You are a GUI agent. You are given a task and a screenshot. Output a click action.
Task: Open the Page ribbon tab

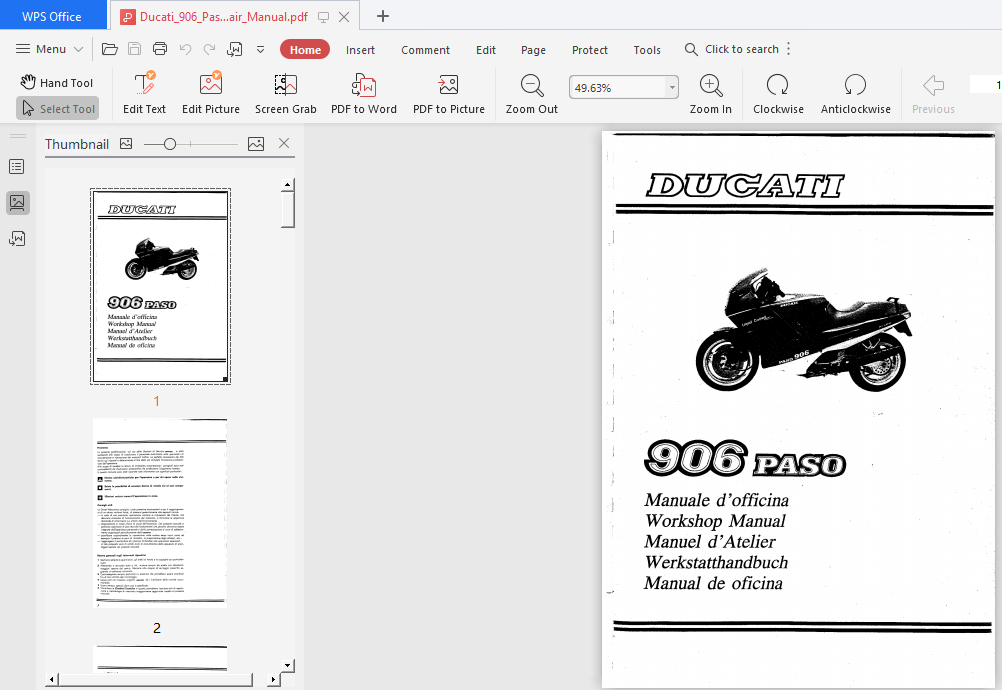[533, 50]
